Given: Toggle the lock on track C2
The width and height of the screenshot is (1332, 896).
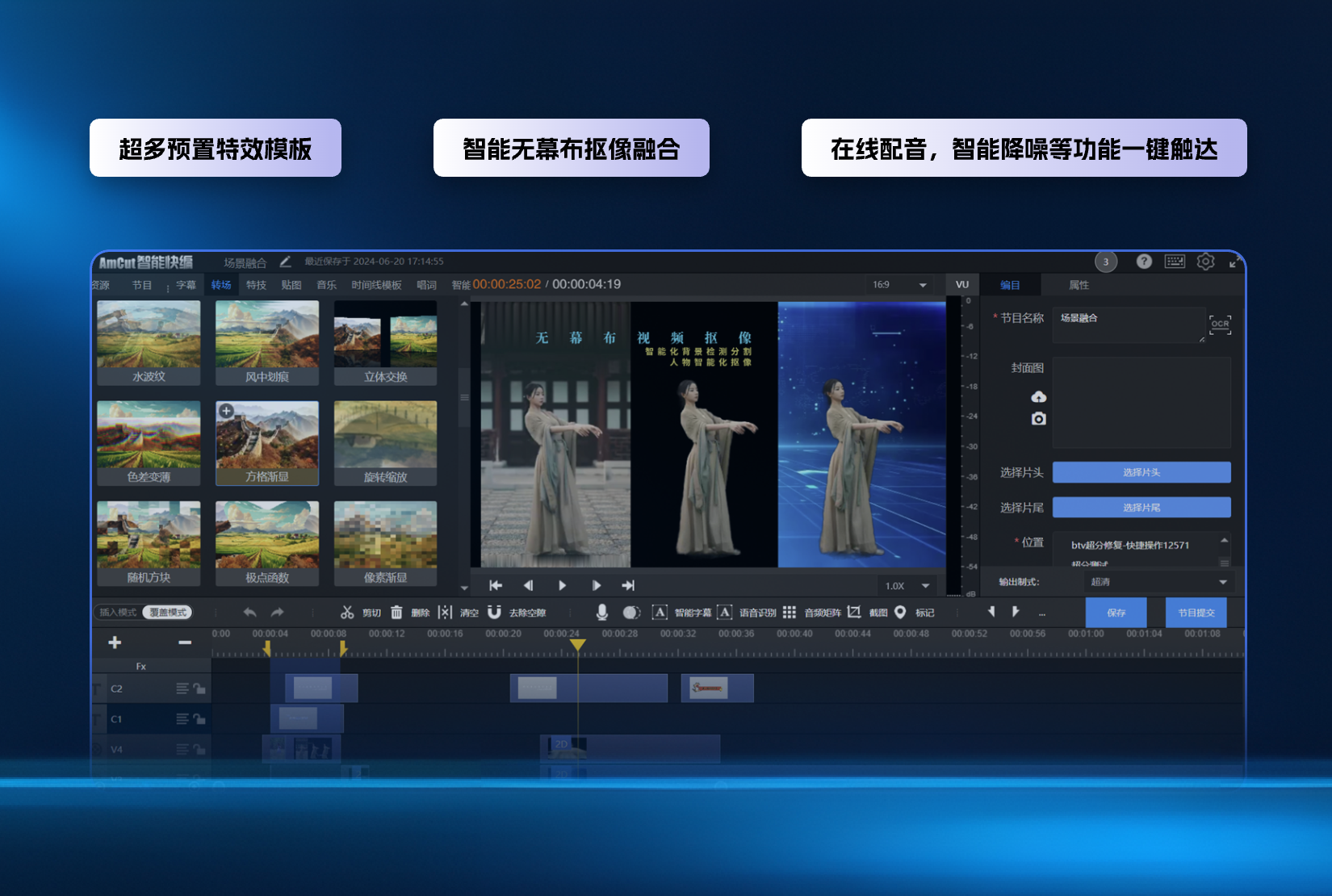Looking at the screenshot, I should point(199,689).
